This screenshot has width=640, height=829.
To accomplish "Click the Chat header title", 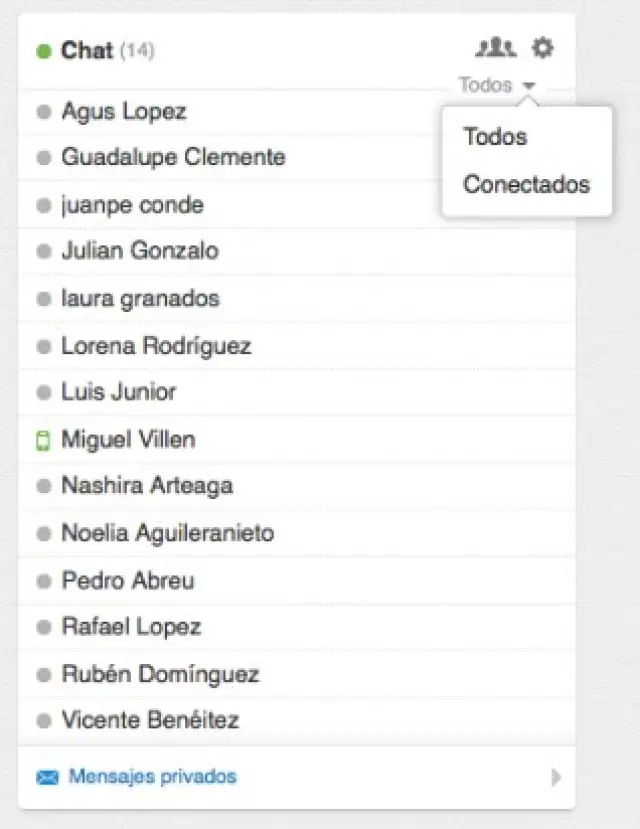I will point(87,50).
